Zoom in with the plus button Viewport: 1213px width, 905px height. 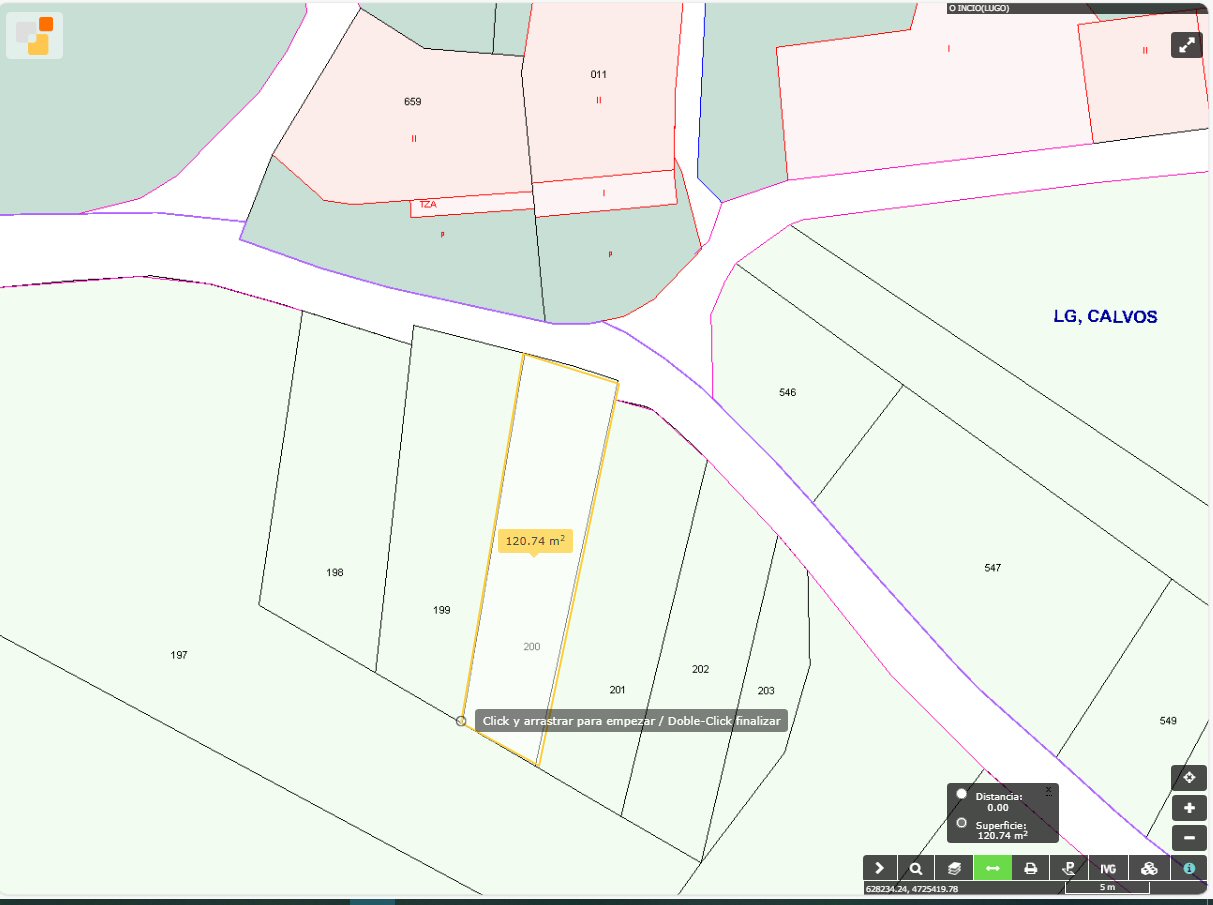click(x=1189, y=808)
